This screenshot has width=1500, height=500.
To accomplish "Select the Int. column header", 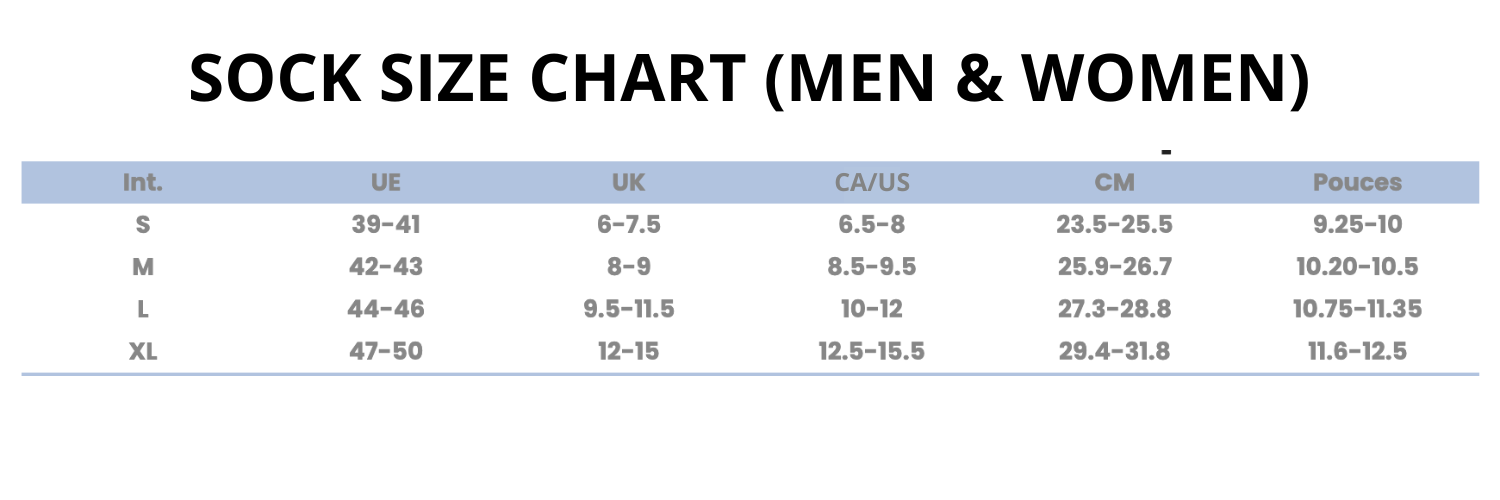I will [143, 183].
